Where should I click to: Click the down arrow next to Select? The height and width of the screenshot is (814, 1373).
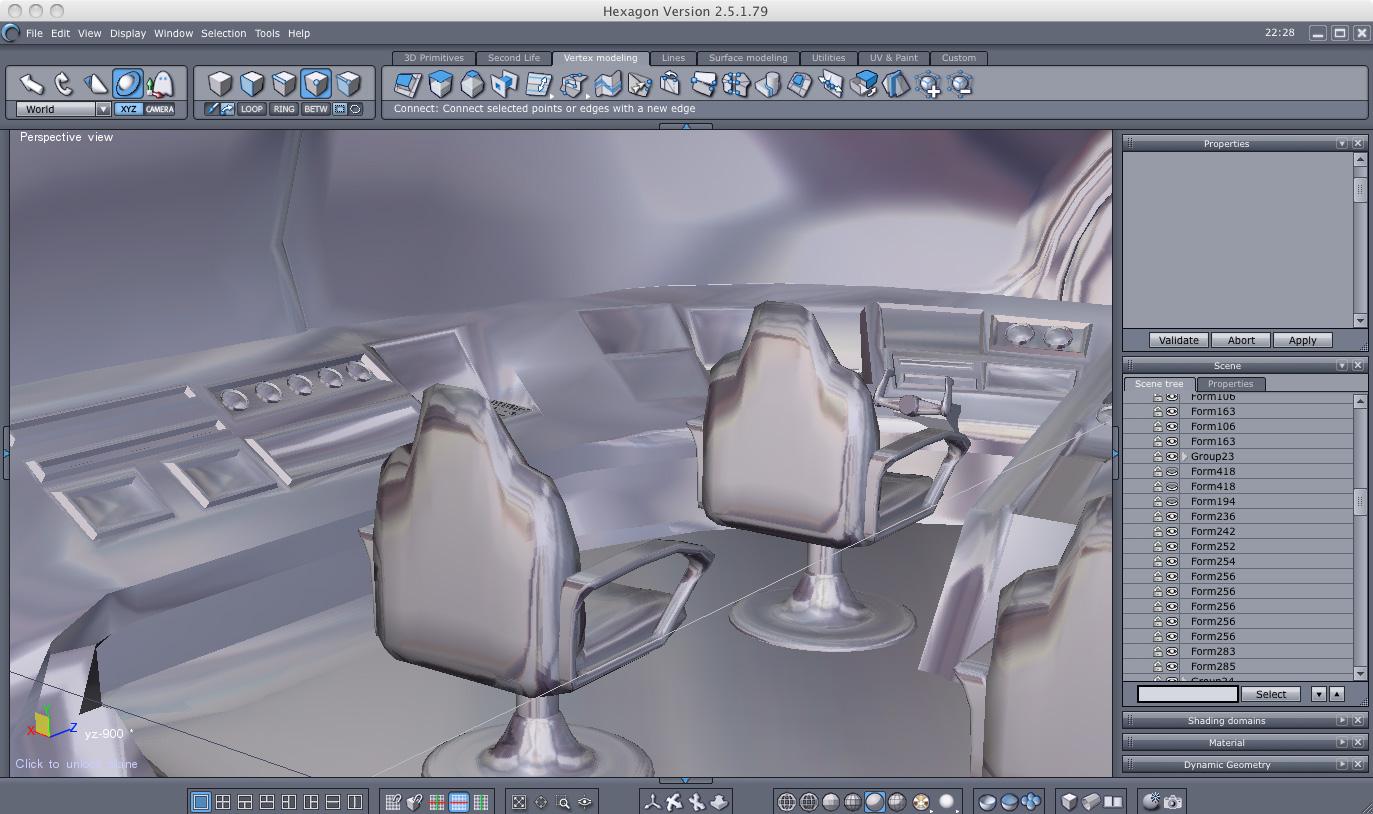tap(1319, 694)
